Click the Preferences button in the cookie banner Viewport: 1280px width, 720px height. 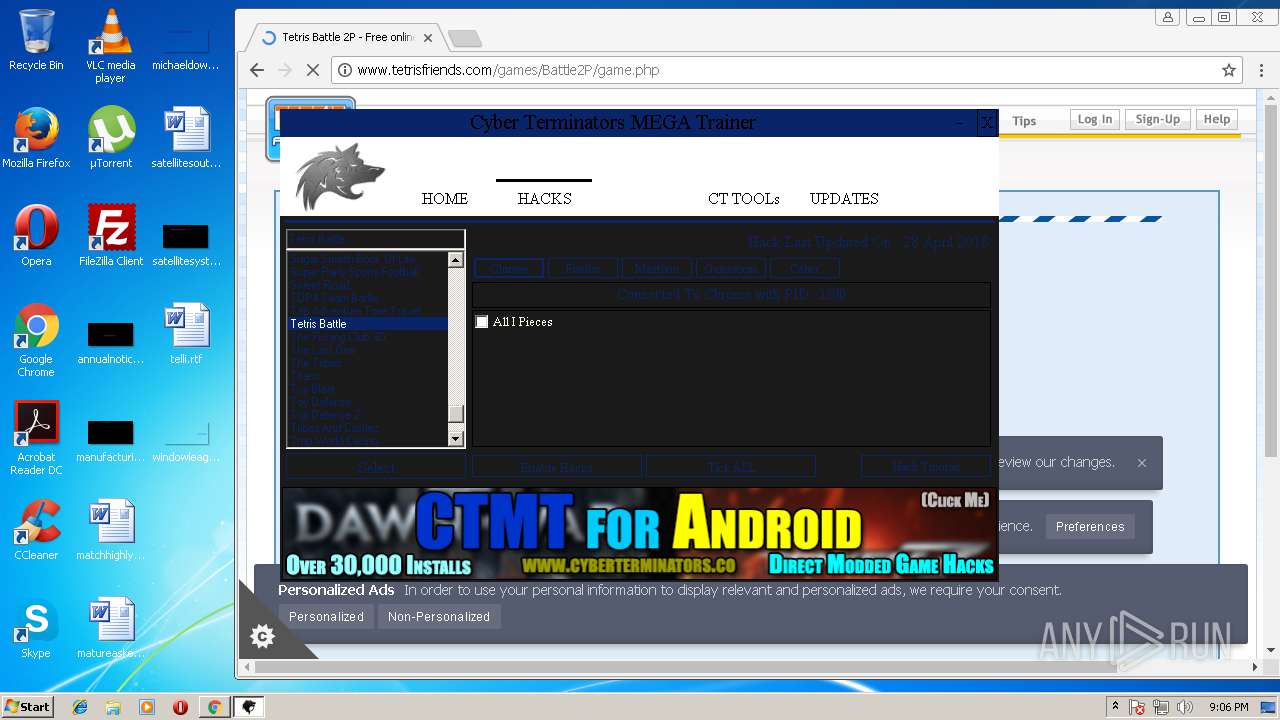point(1090,527)
